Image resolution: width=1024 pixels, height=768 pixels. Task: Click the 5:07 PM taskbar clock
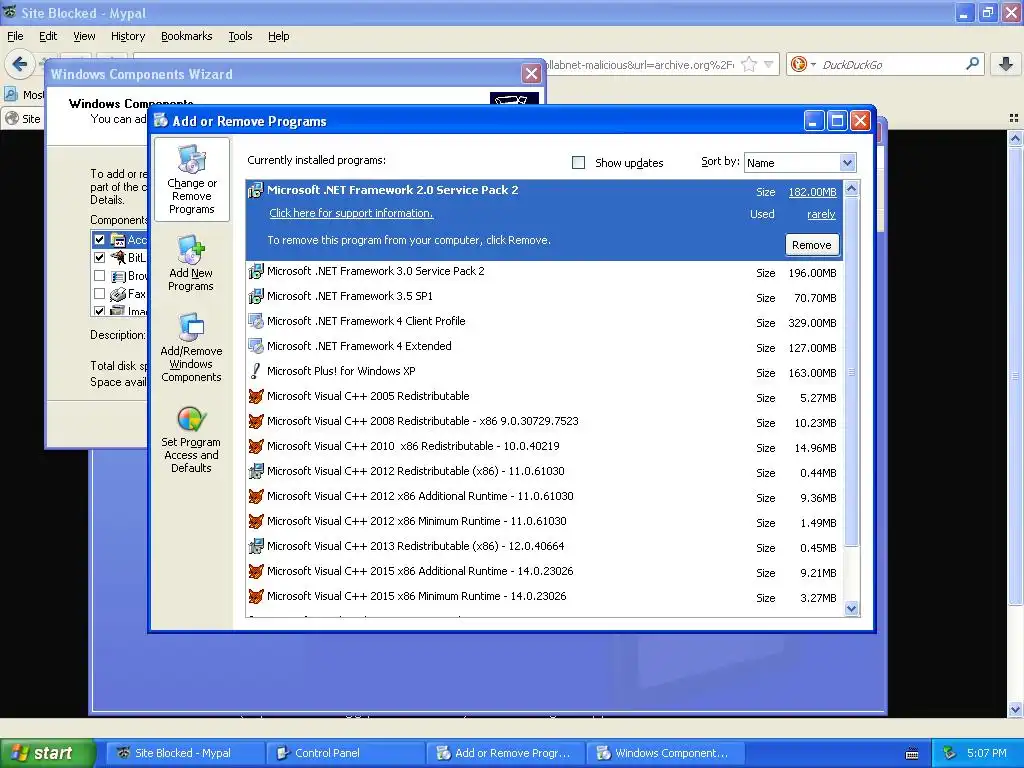[987, 753]
